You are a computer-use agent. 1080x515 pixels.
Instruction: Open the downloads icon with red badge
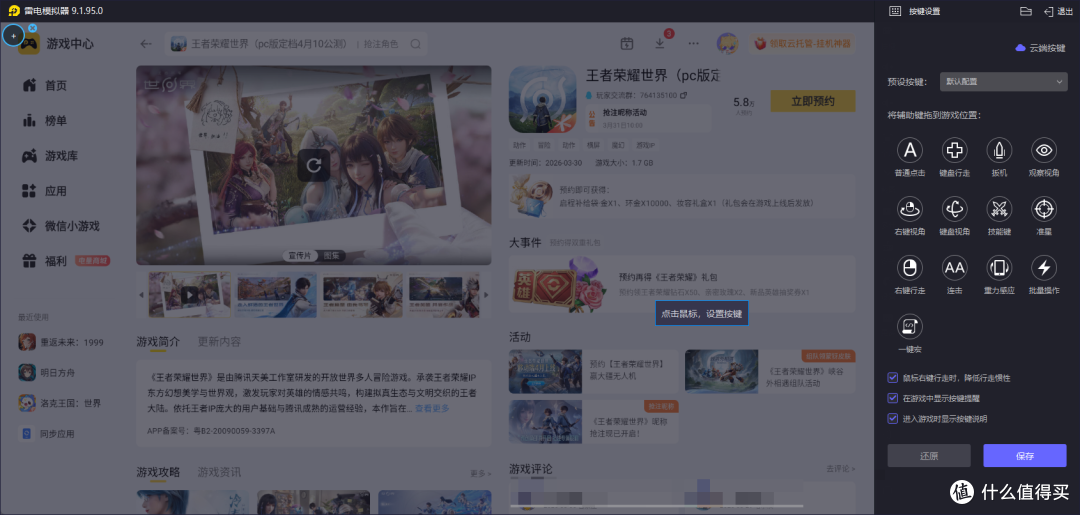click(x=660, y=43)
